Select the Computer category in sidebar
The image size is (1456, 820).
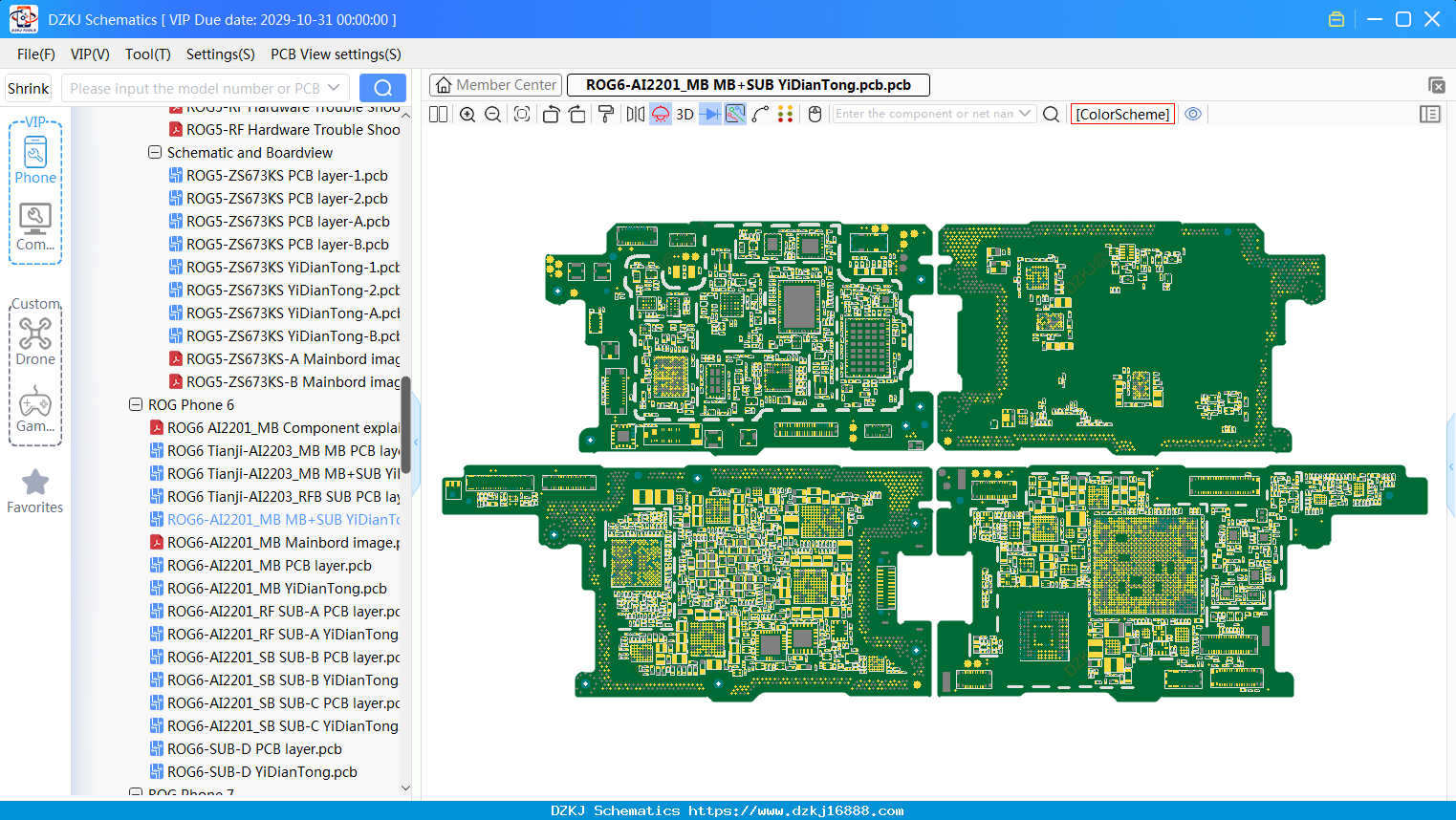point(35,227)
